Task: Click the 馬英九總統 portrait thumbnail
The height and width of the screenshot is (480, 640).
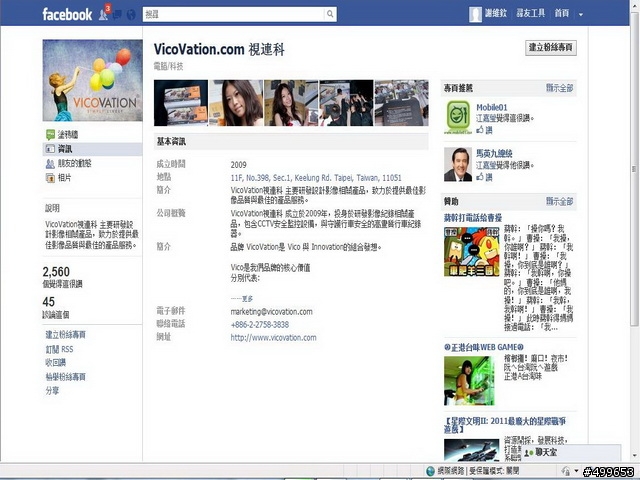Action: [x=458, y=164]
